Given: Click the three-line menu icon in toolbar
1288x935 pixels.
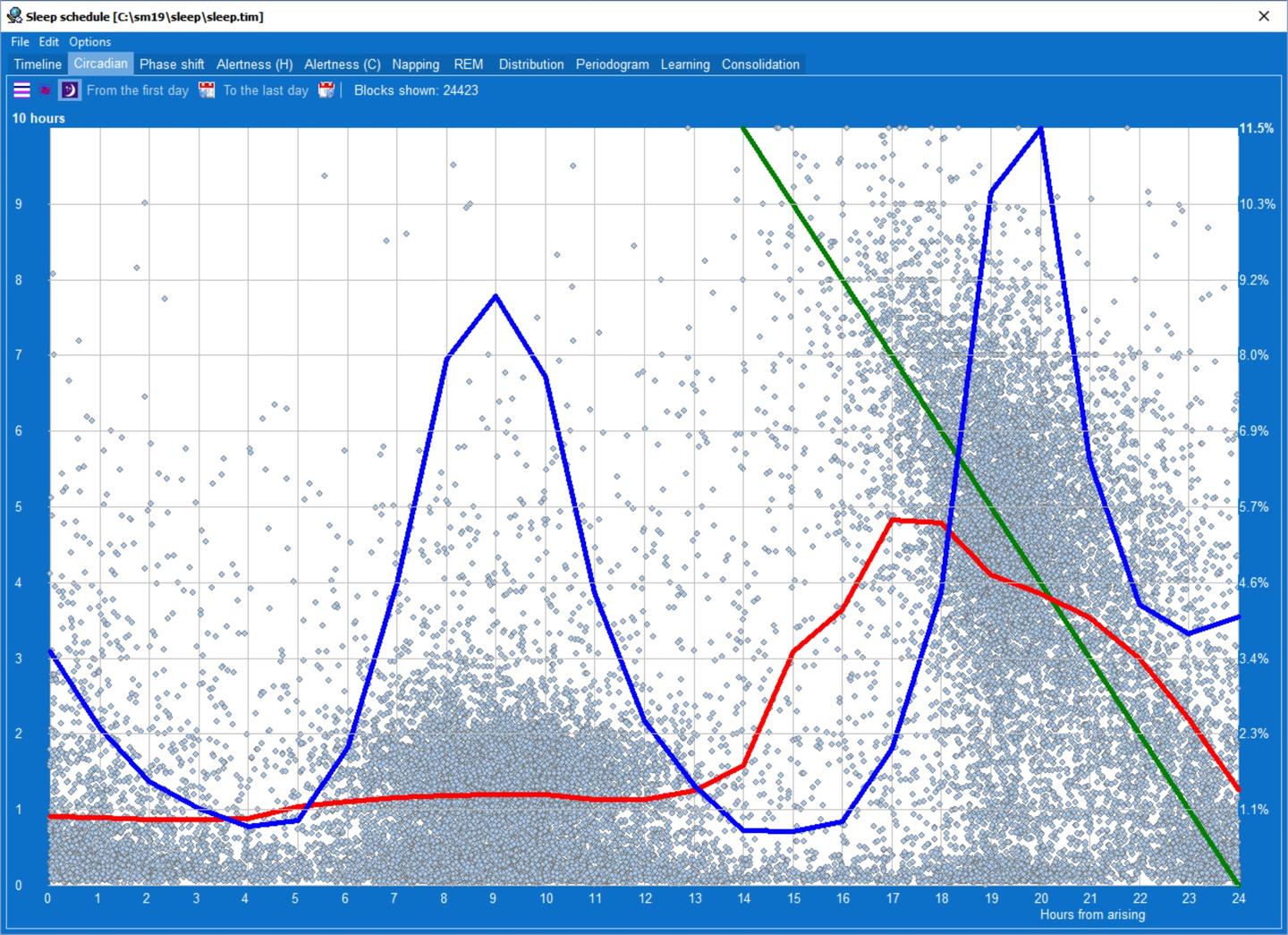Looking at the screenshot, I should click(x=21, y=89).
